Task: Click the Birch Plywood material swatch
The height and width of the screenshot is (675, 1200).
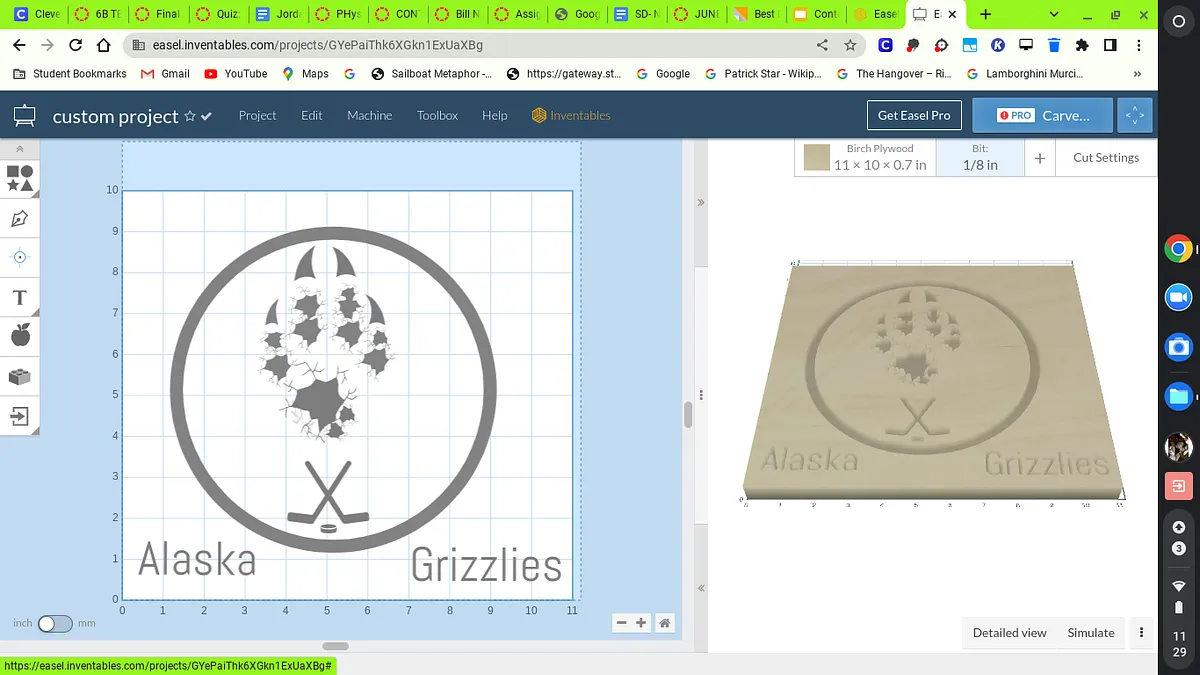Action: tap(817, 158)
